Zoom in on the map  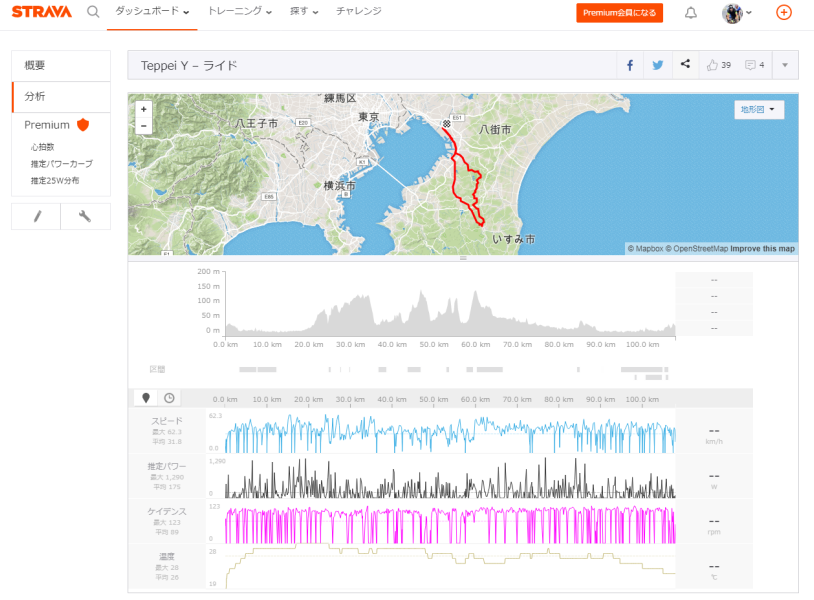144,109
